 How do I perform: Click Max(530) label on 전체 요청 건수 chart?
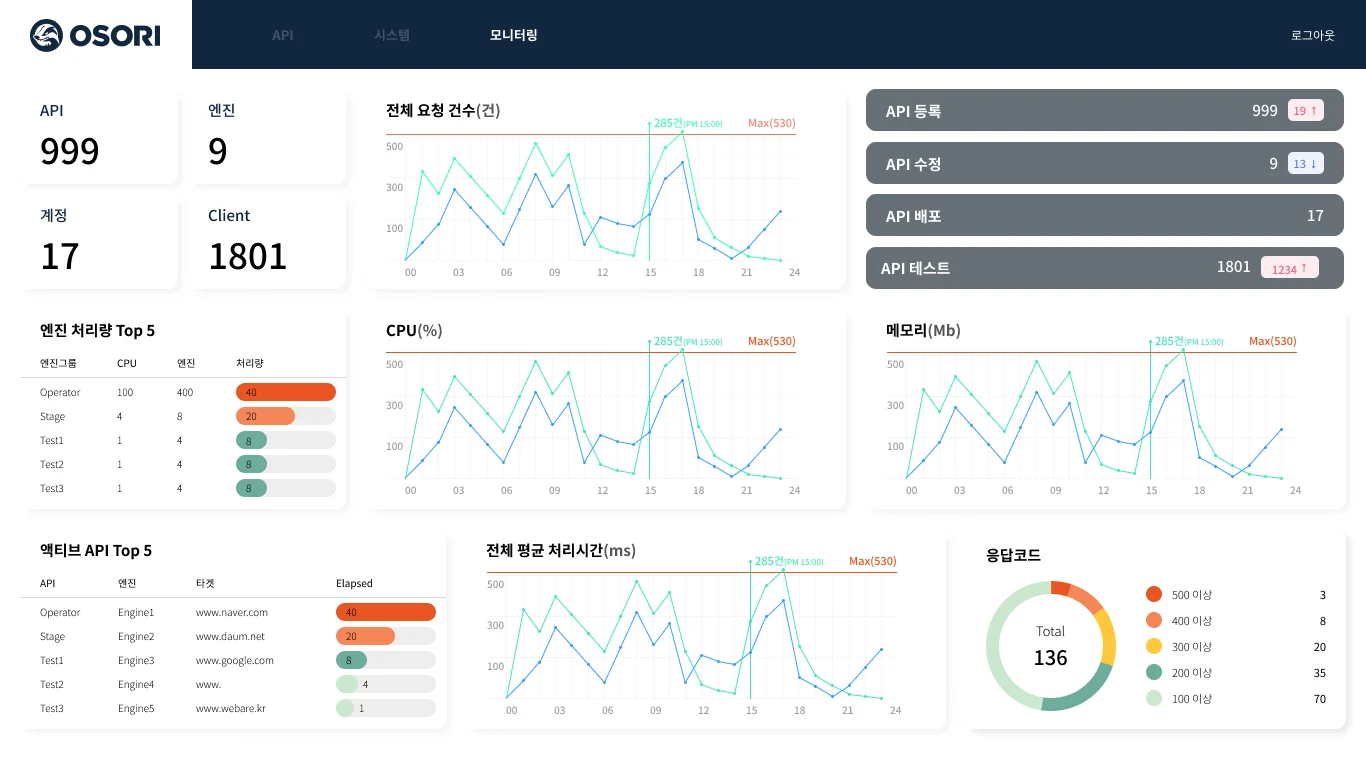(772, 123)
